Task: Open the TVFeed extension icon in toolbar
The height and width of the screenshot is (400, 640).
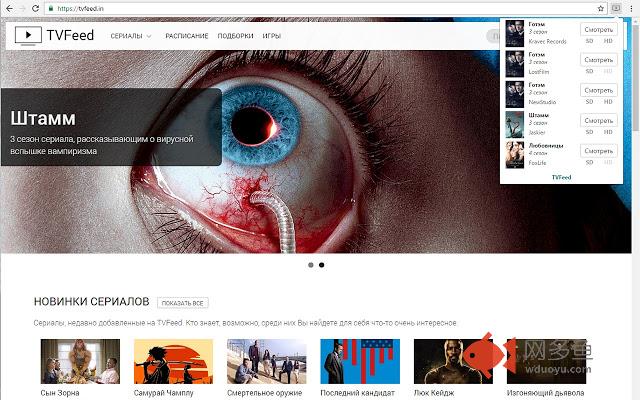Action: (x=616, y=8)
